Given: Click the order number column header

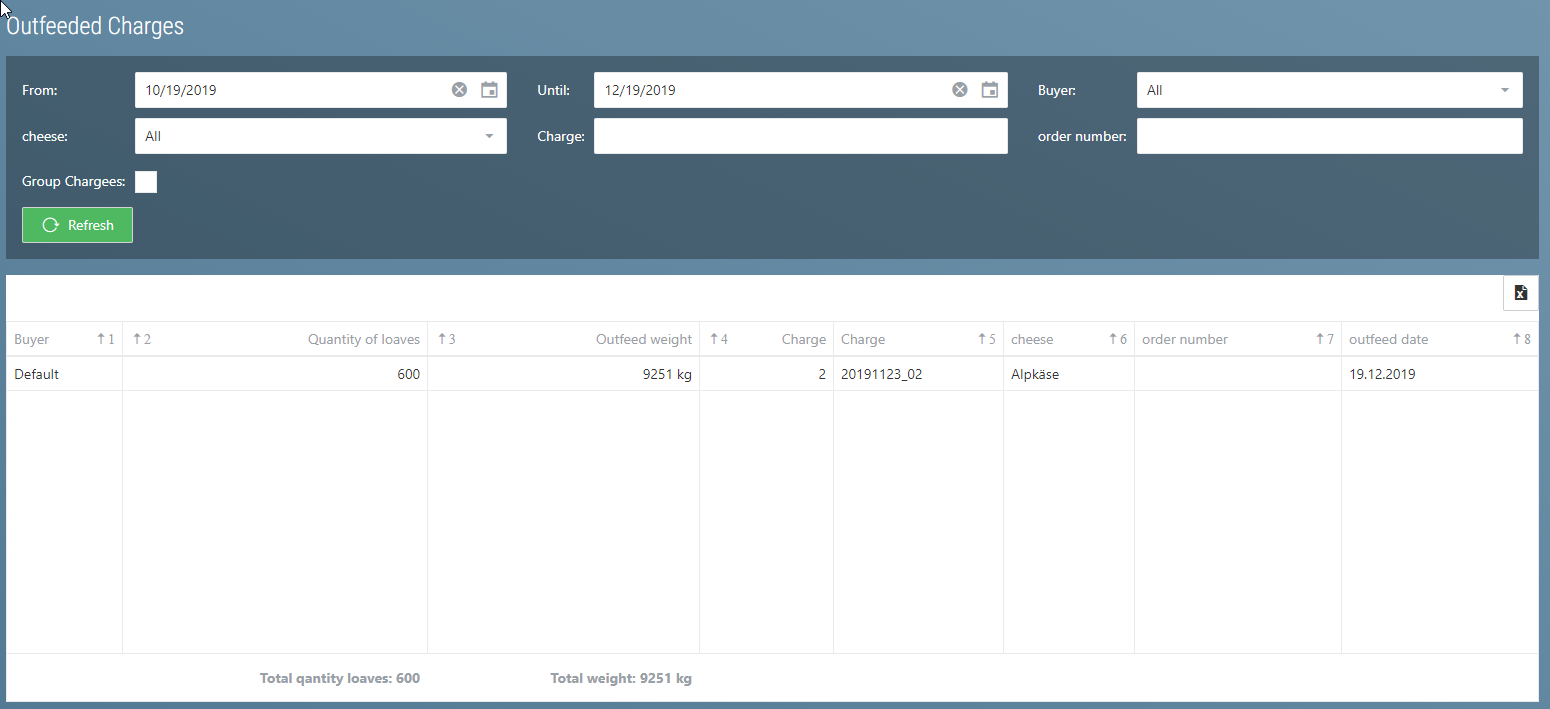Looking at the screenshot, I should pos(1185,339).
